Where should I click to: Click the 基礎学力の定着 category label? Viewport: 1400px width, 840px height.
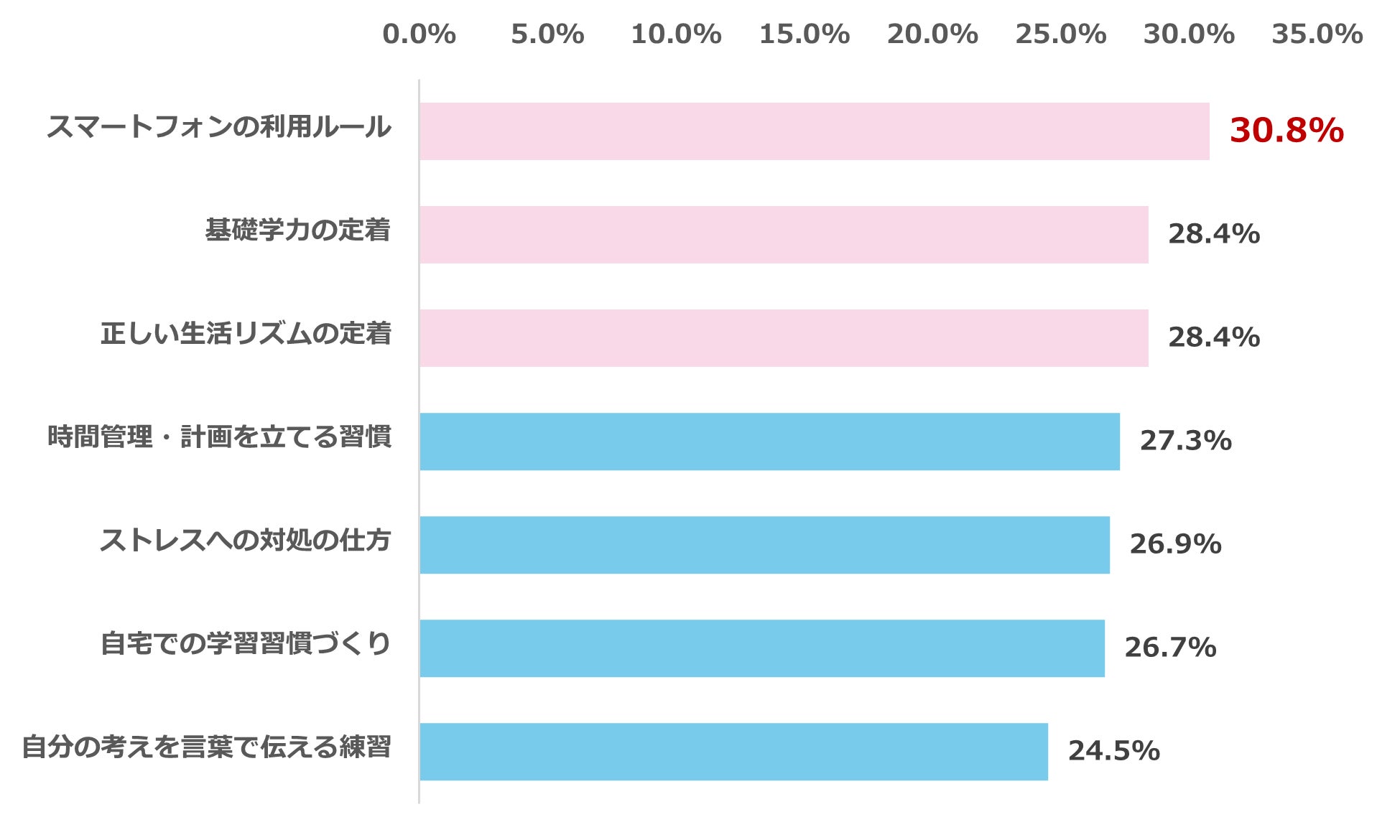click(298, 230)
